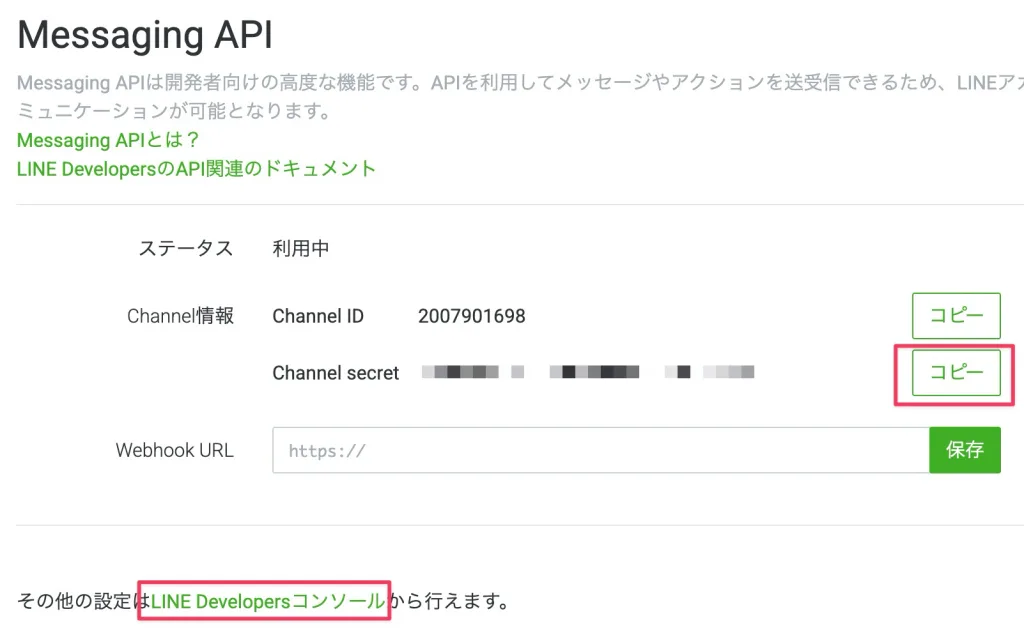Viewport: 1024px width, 630px height.
Task: Open the LINE Developersコンソール link
Action: [x=268, y=601]
